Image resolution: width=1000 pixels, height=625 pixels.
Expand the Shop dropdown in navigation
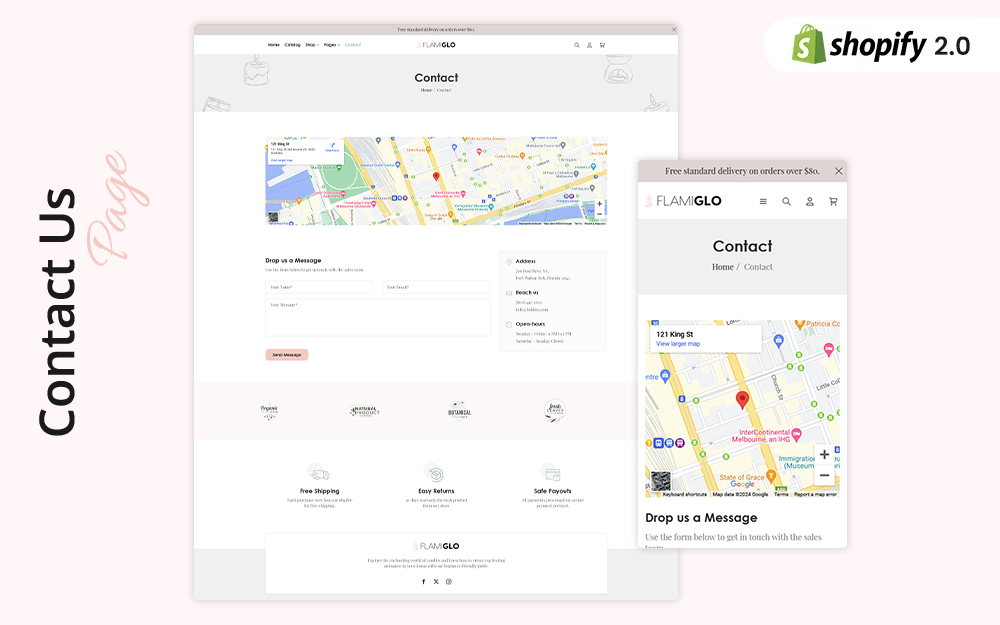click(x=312, y=45)
